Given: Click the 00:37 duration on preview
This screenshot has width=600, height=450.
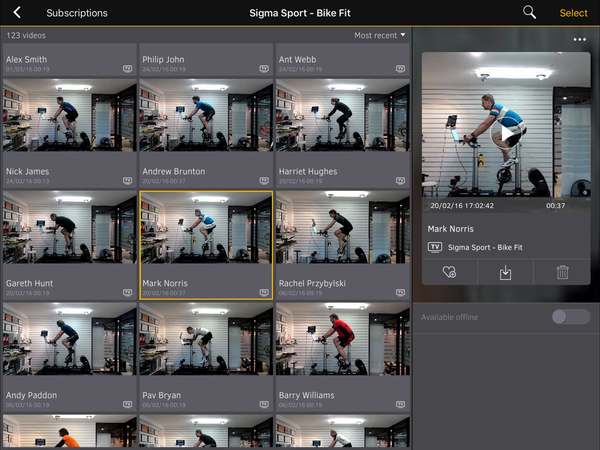Looking at the screenshot, I should [555, 205].
